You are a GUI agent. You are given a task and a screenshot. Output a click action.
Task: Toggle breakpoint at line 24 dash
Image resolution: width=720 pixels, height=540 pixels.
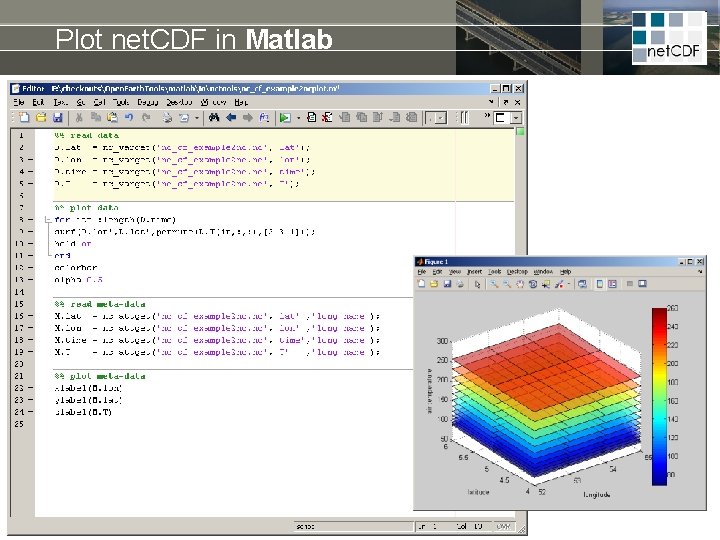coord(30,412)
